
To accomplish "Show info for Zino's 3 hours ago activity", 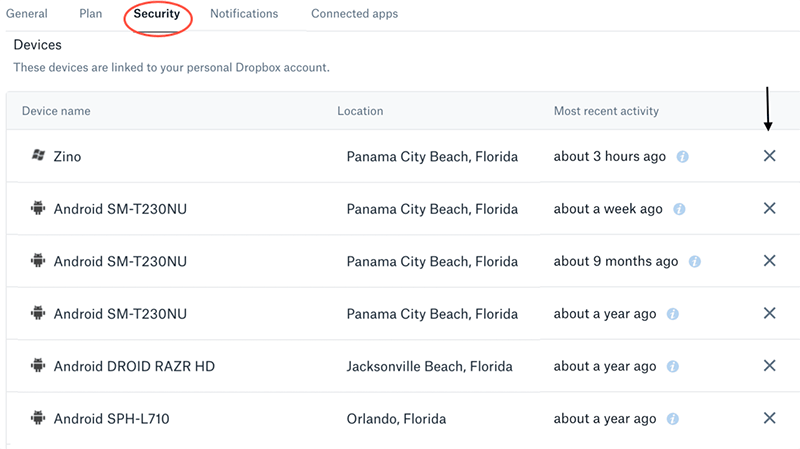I will pos(682,157).
